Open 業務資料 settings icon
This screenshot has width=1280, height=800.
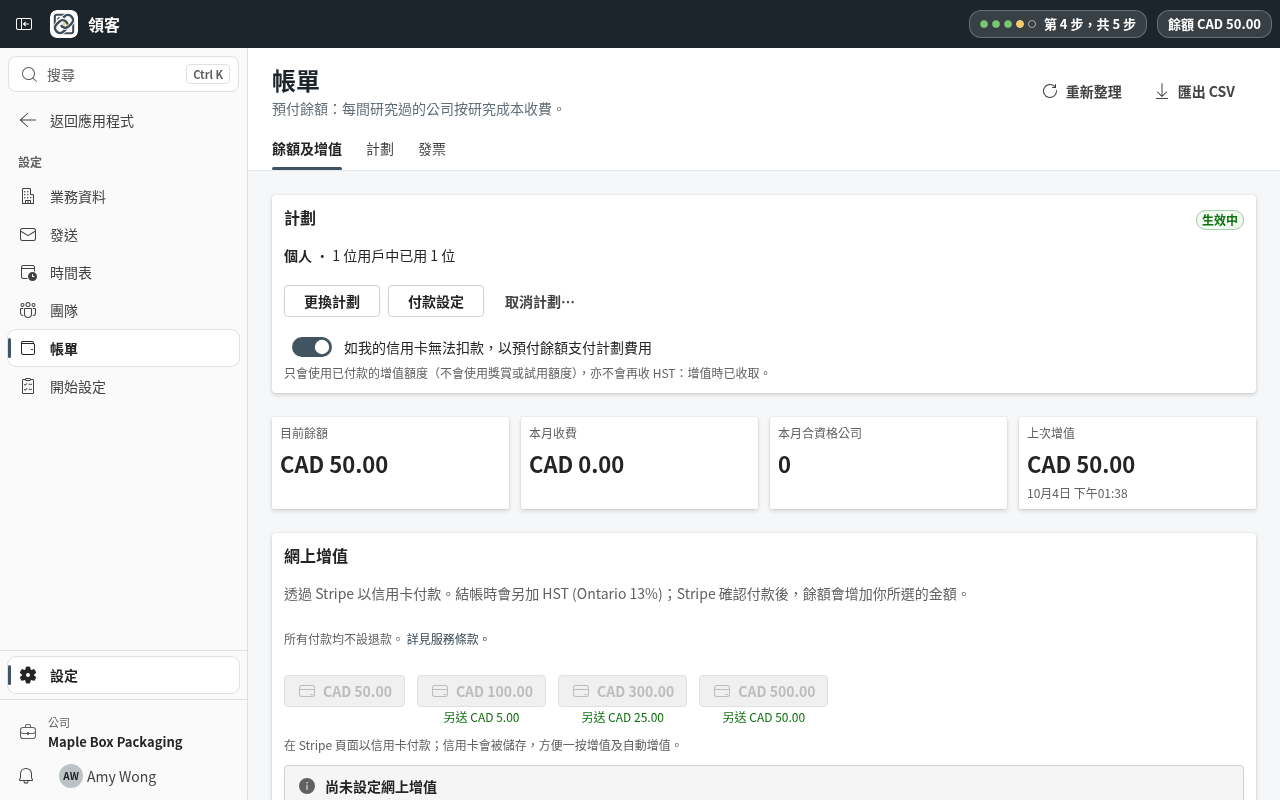tap(28, 197)
